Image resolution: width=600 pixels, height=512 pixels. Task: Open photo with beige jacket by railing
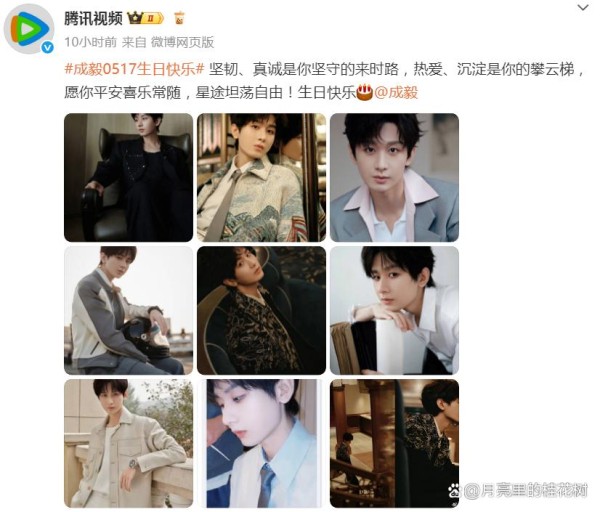(x=129, y=444)
